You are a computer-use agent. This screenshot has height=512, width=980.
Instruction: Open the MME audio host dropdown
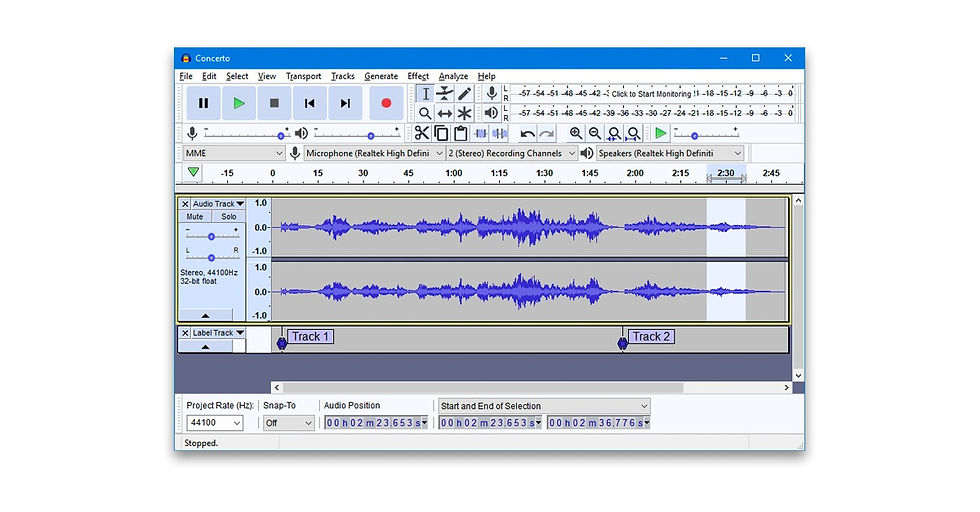(234, 153)
